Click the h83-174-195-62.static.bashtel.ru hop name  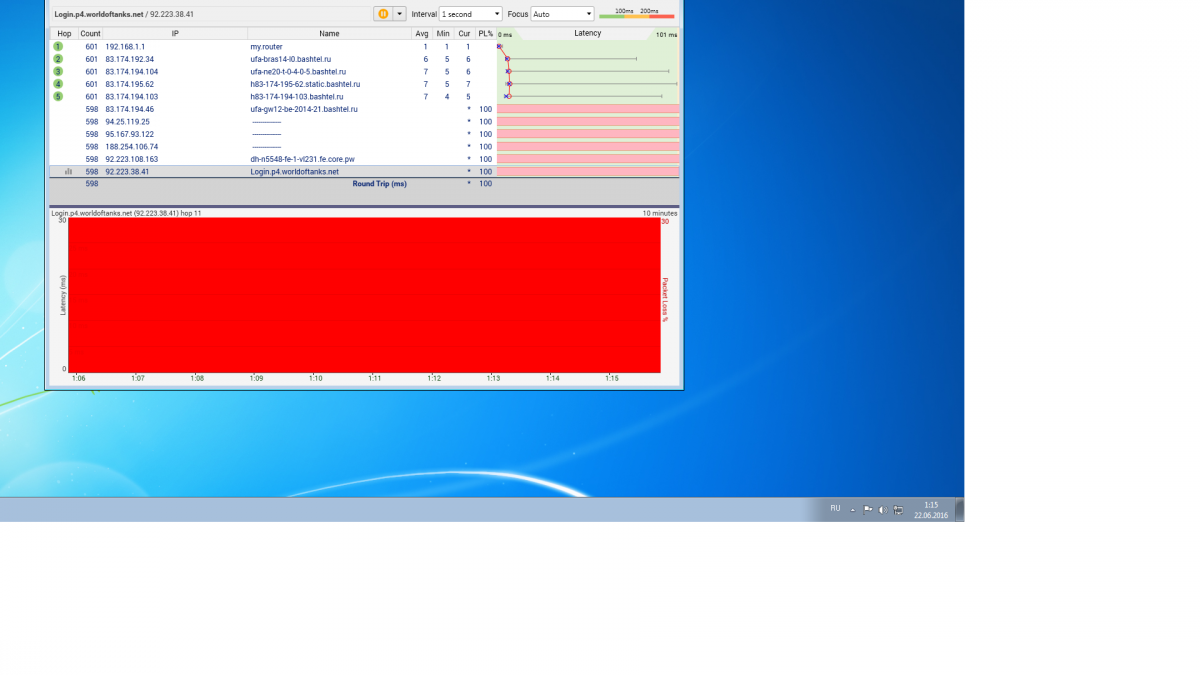coord(305,84)
